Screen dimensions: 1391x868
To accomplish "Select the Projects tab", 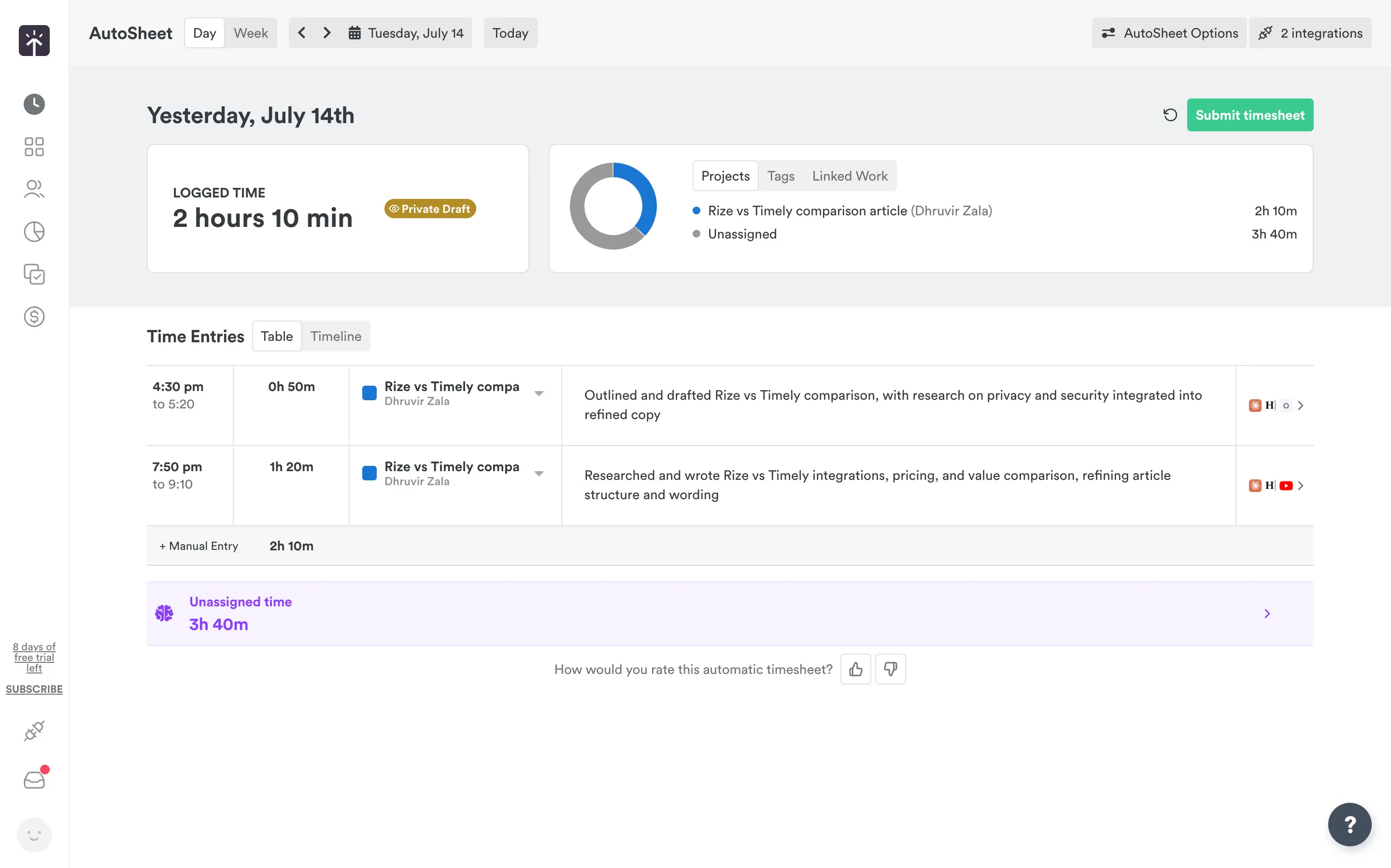I will [725, 176].
